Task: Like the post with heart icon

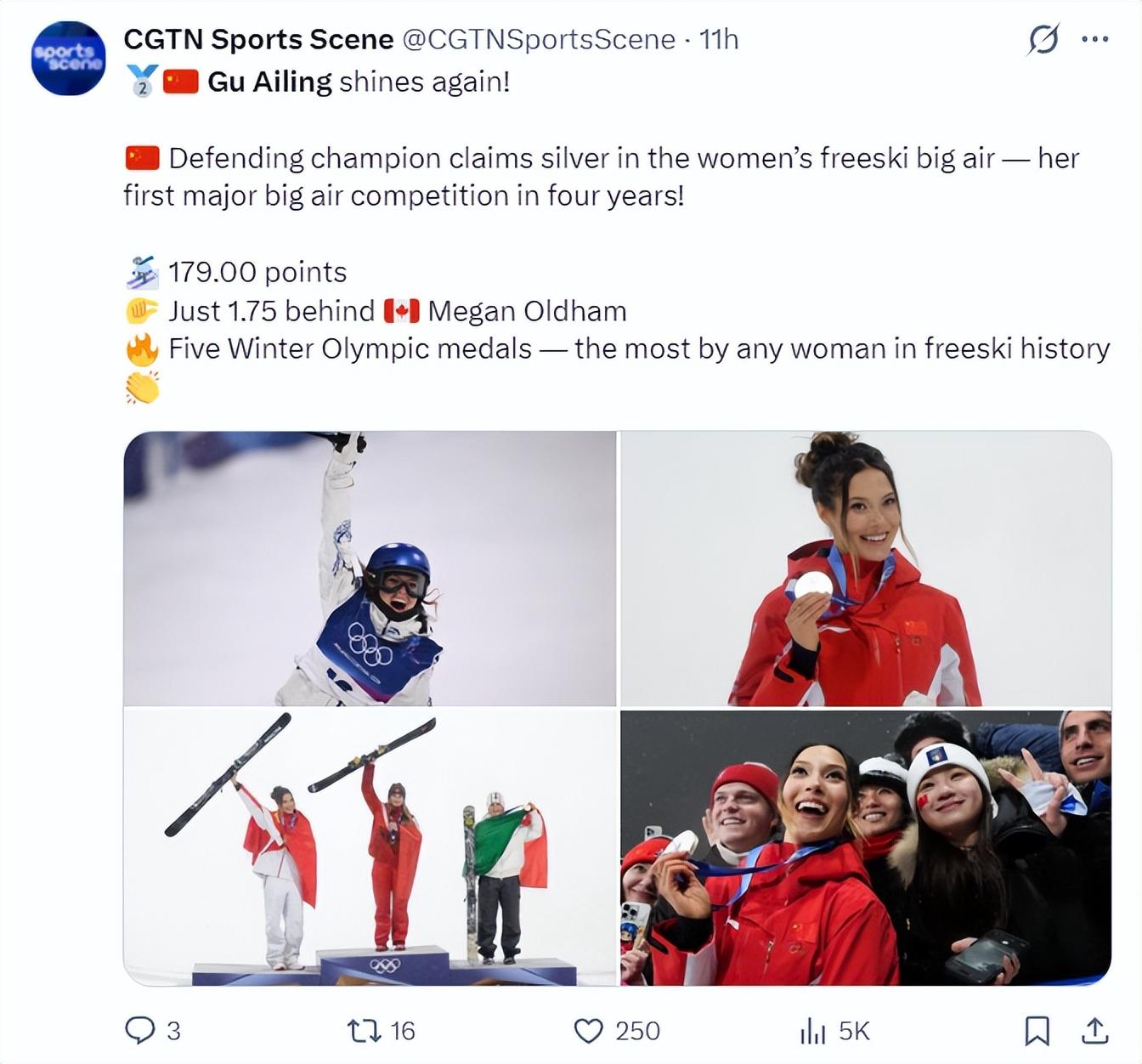Action: pos(588,1030)
